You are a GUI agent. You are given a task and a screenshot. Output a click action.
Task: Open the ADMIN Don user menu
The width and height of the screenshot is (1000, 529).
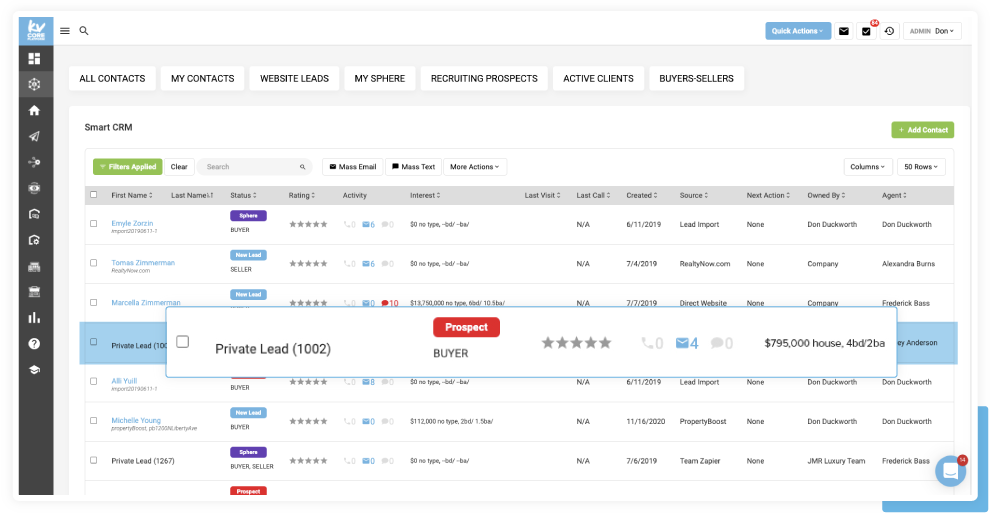(x=932, y=31)
